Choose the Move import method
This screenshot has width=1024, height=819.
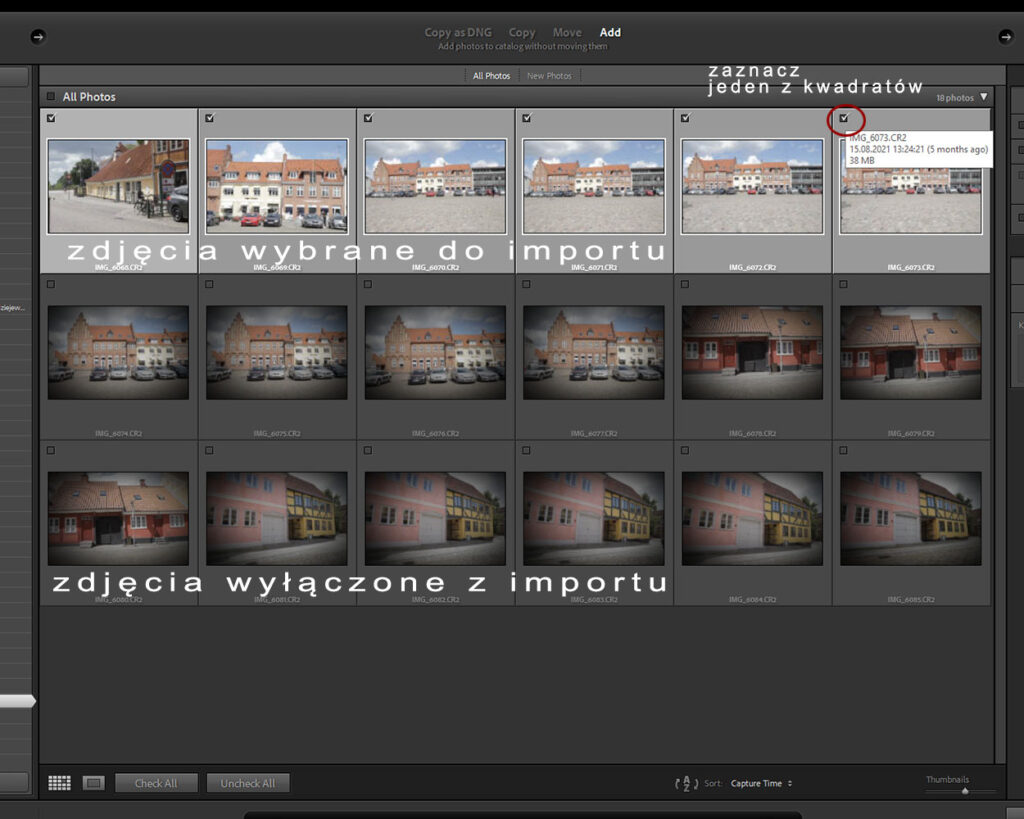tap(567, 33)
